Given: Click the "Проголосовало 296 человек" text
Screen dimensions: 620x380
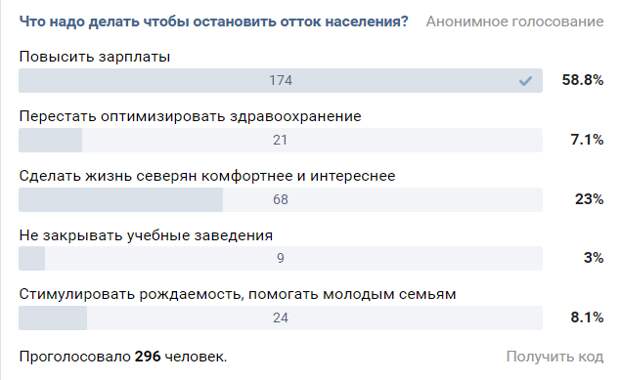Looking at the screenshot, I should pos(123,357).
